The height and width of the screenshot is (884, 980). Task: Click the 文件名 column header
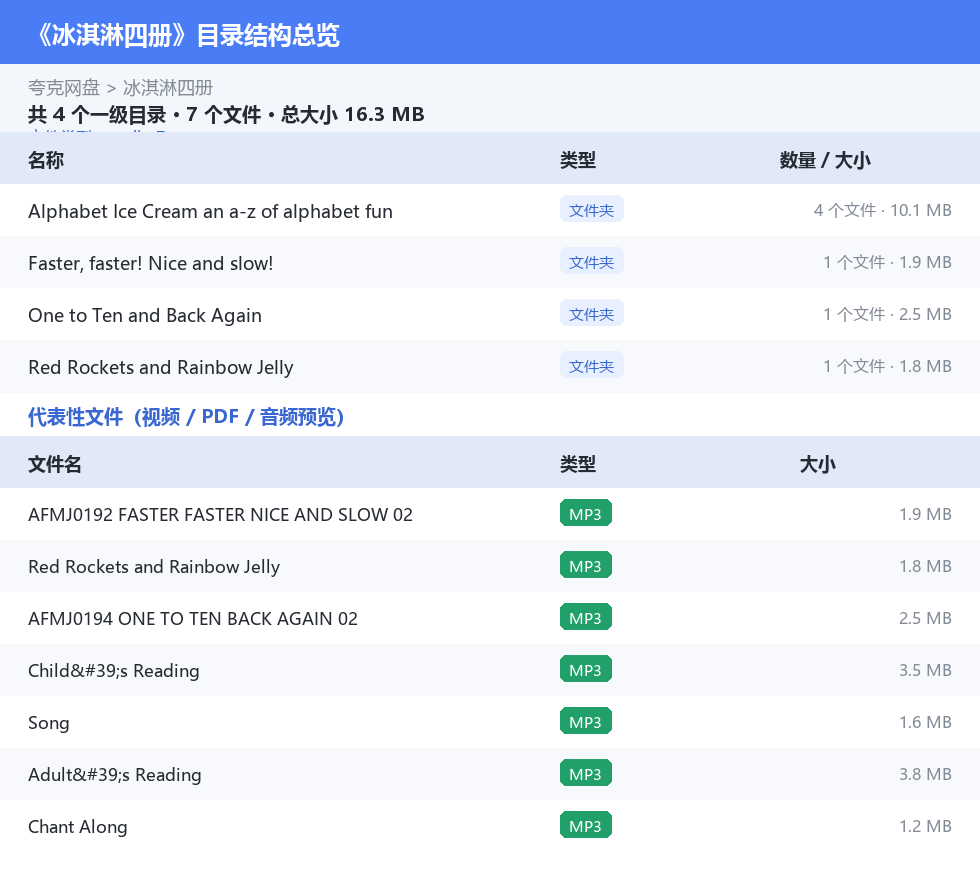click(54, 464)
